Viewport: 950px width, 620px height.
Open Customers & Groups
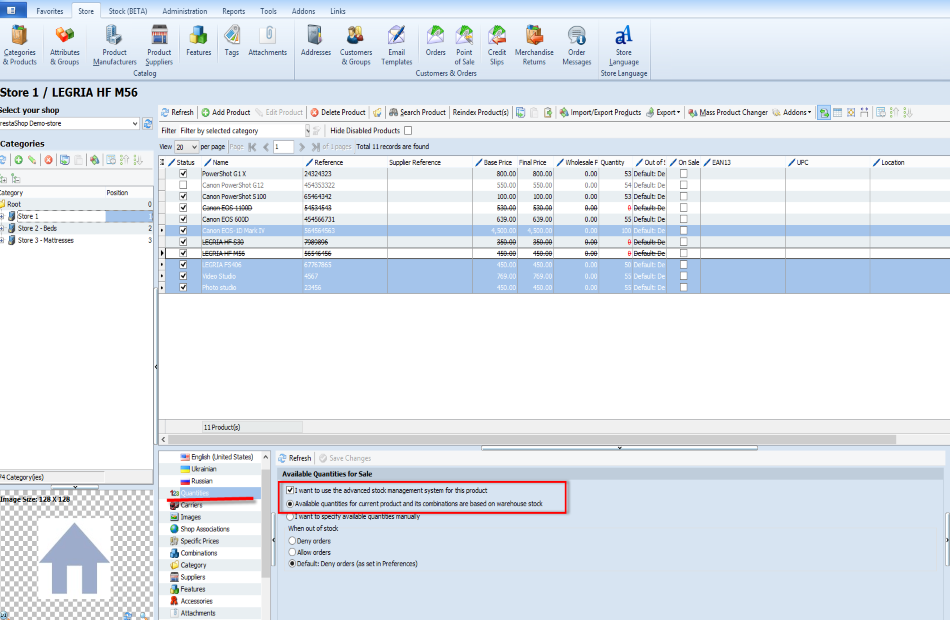356,45
